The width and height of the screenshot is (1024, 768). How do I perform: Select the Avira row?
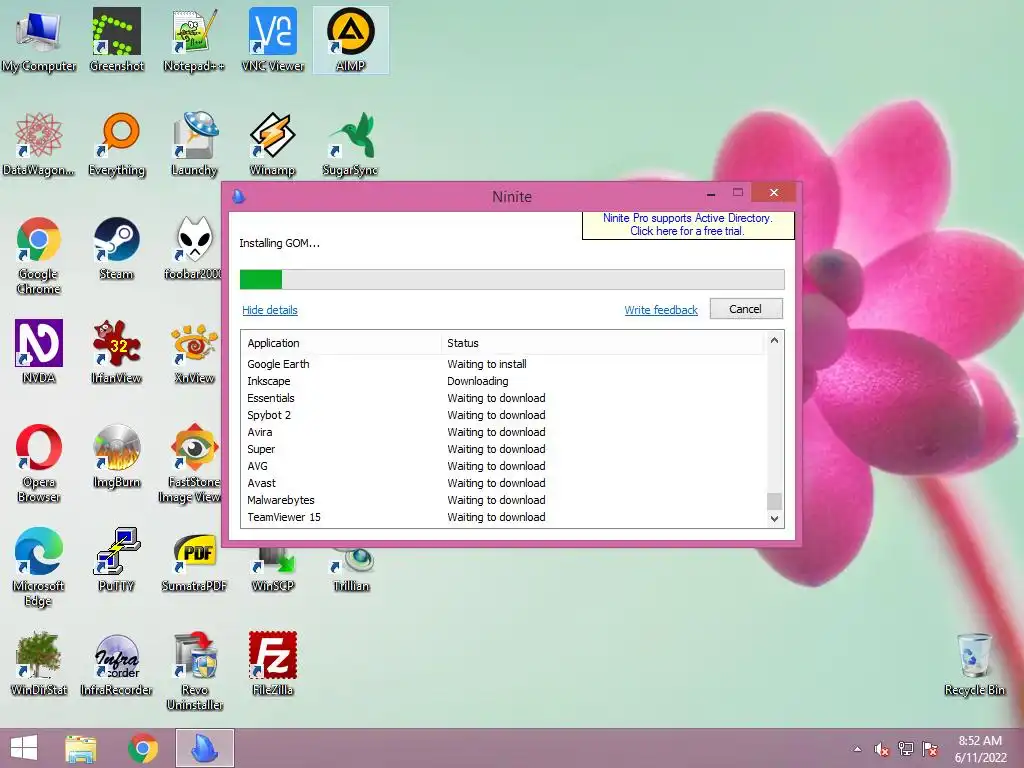504,432
